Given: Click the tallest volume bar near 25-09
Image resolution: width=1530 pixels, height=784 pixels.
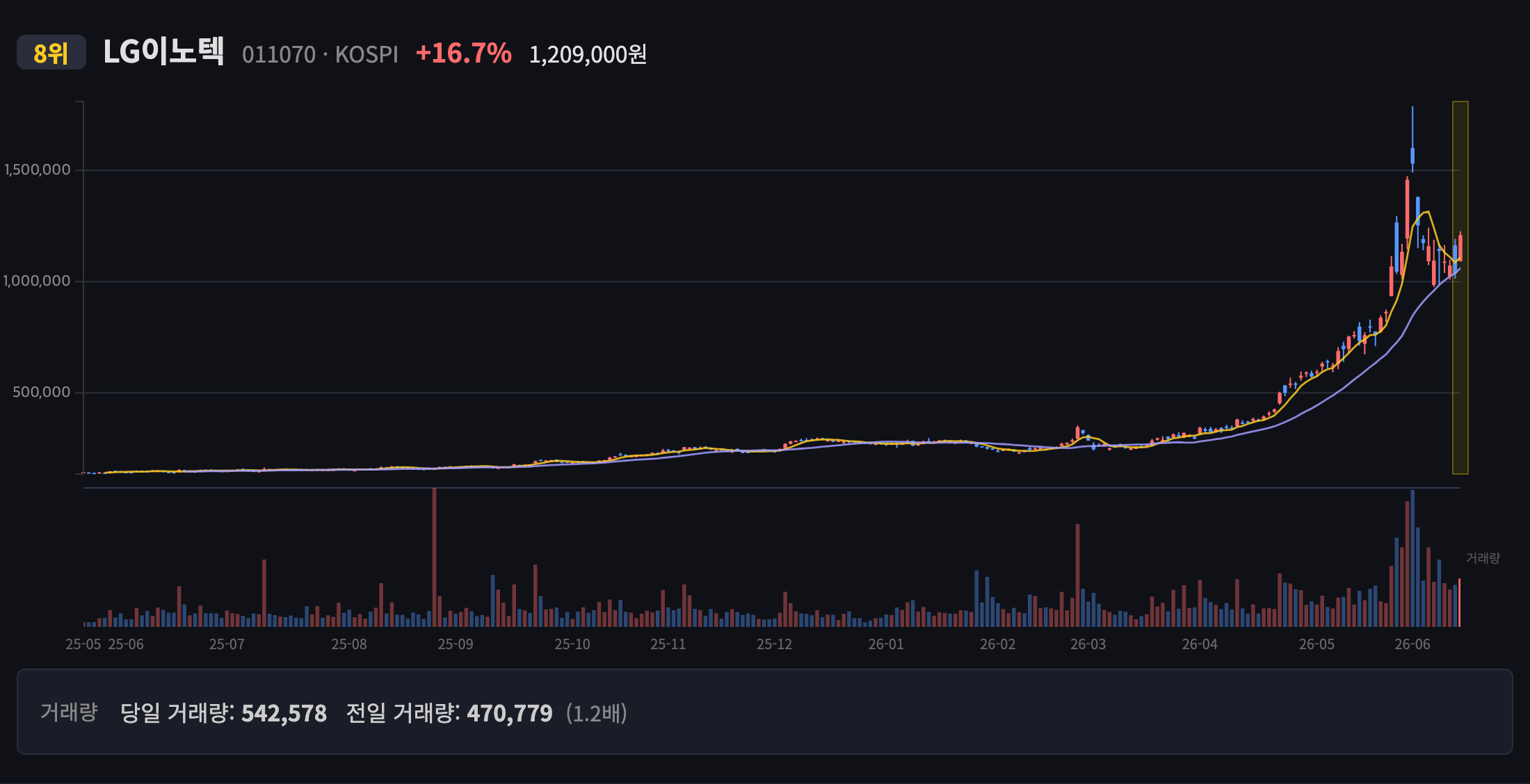Looking at the screenshot, I should 434,557.
